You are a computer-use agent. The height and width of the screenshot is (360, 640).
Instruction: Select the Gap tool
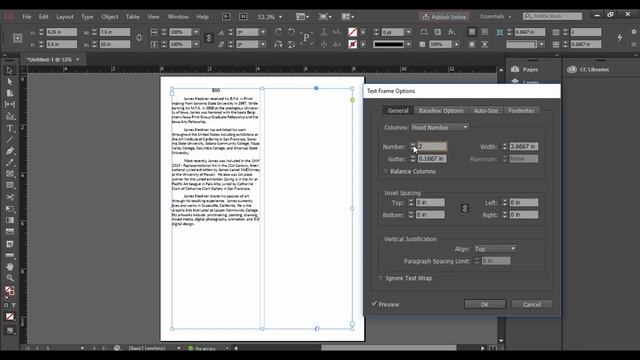tap(9, 104)
